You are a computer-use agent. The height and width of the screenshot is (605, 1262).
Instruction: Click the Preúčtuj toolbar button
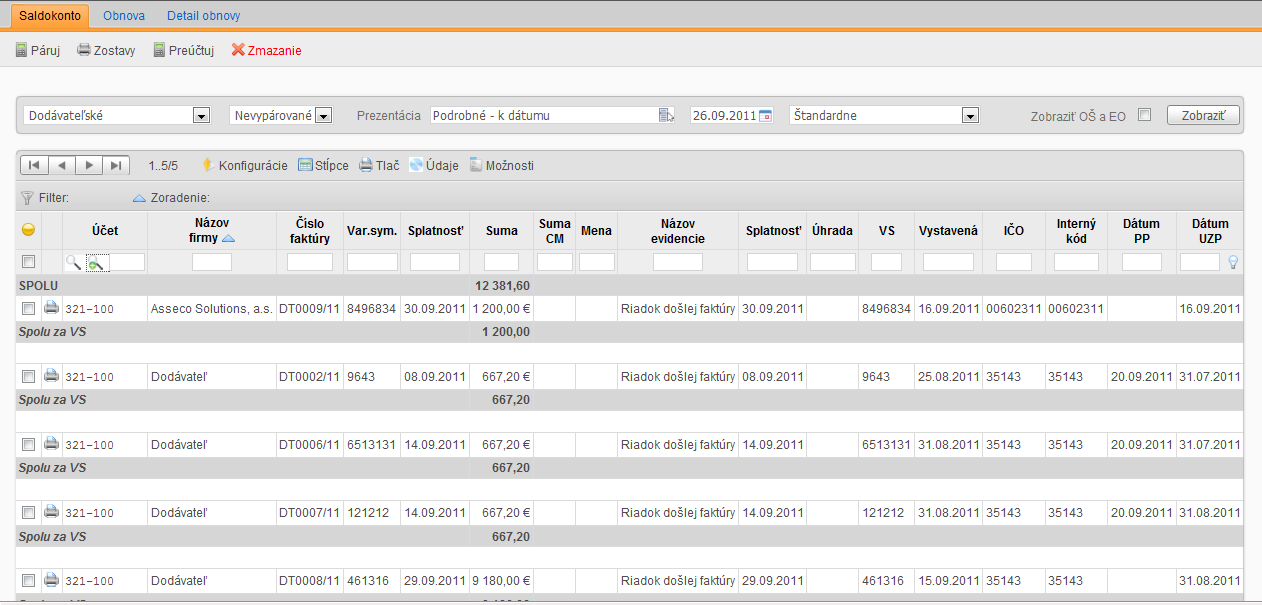tap(184, 50)
